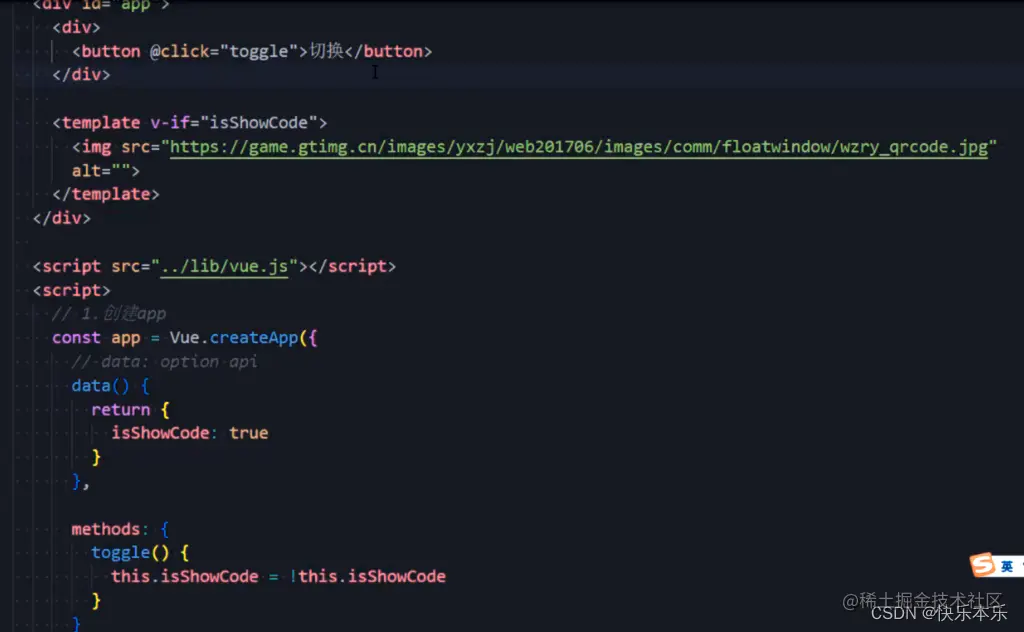Click the '},' line ending data()
This screenshot has width=1024, height=632.
click(80, 482)
